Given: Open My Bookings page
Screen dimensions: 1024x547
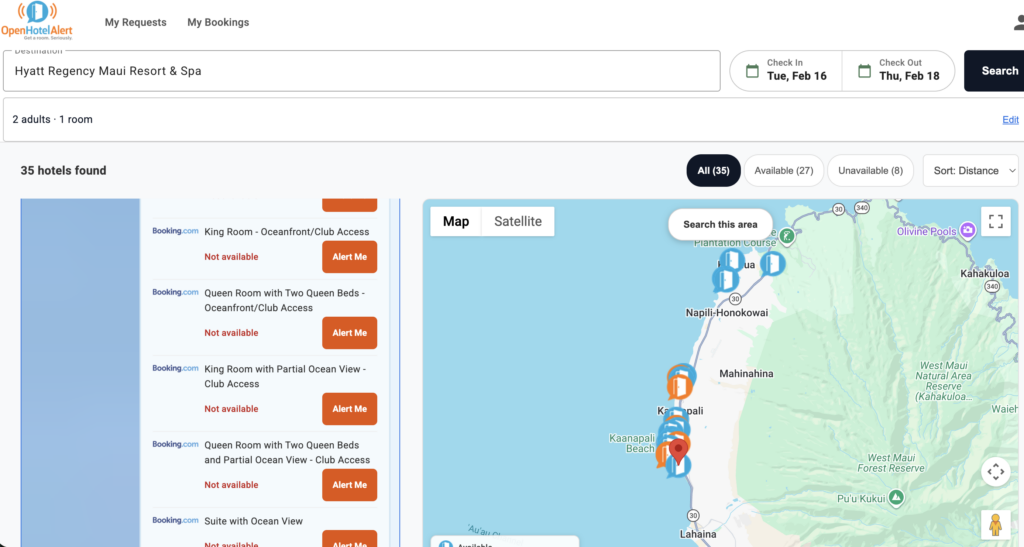Looking at the screenshot, I should (x=218, y=22).
